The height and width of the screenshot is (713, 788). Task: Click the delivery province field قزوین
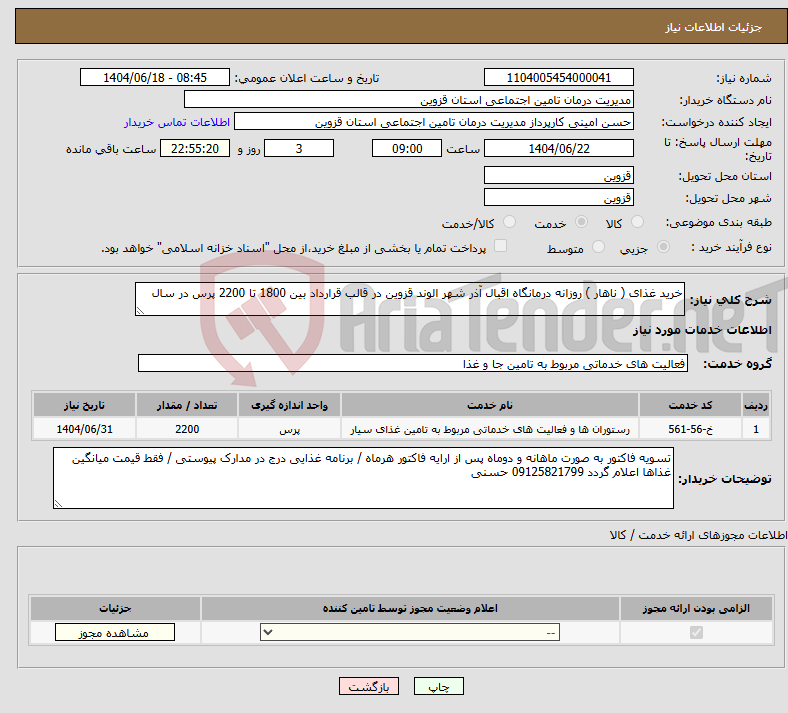[x=558, y=175]
